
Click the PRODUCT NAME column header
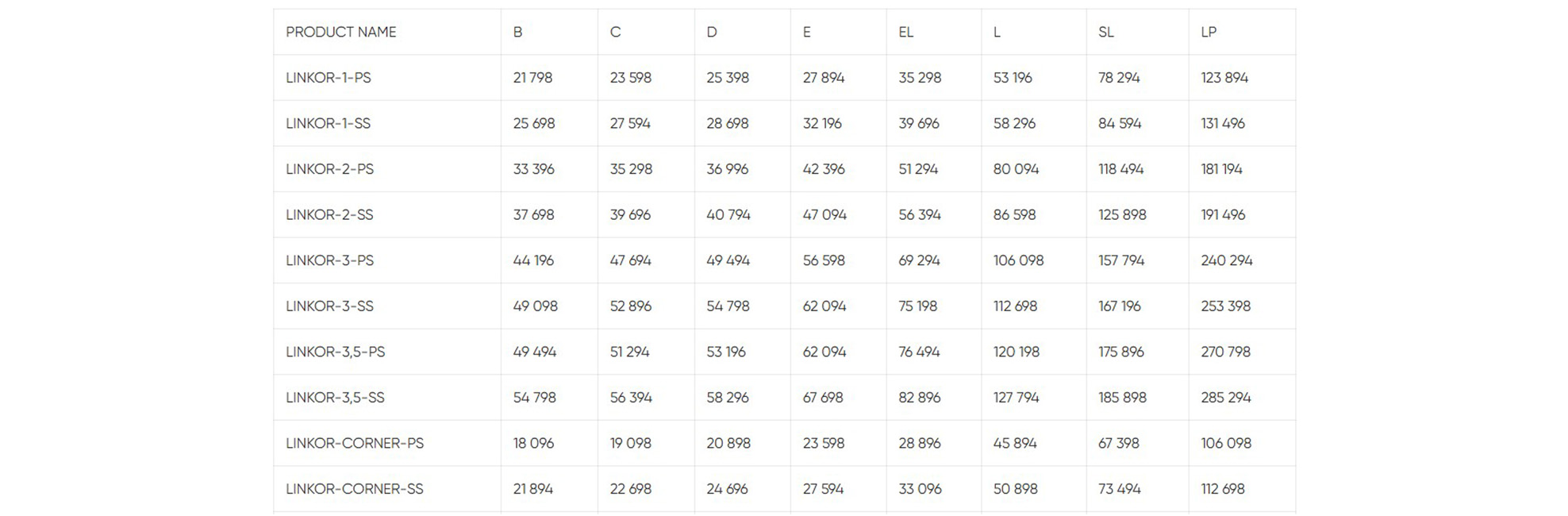(340, 32)
